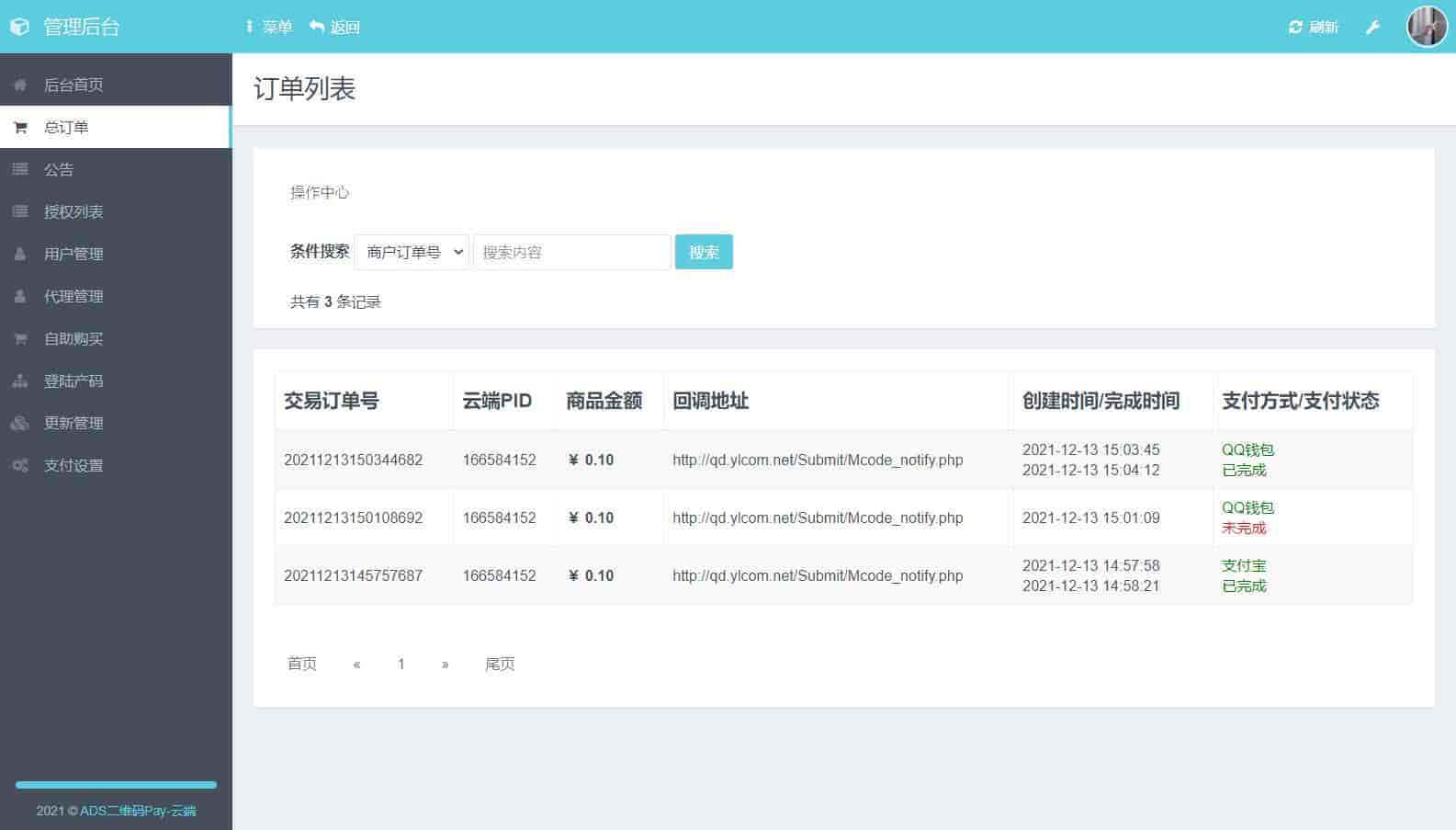
Task: Toggle the 菜单 sidebar menu button
Action: click(268, 28)
